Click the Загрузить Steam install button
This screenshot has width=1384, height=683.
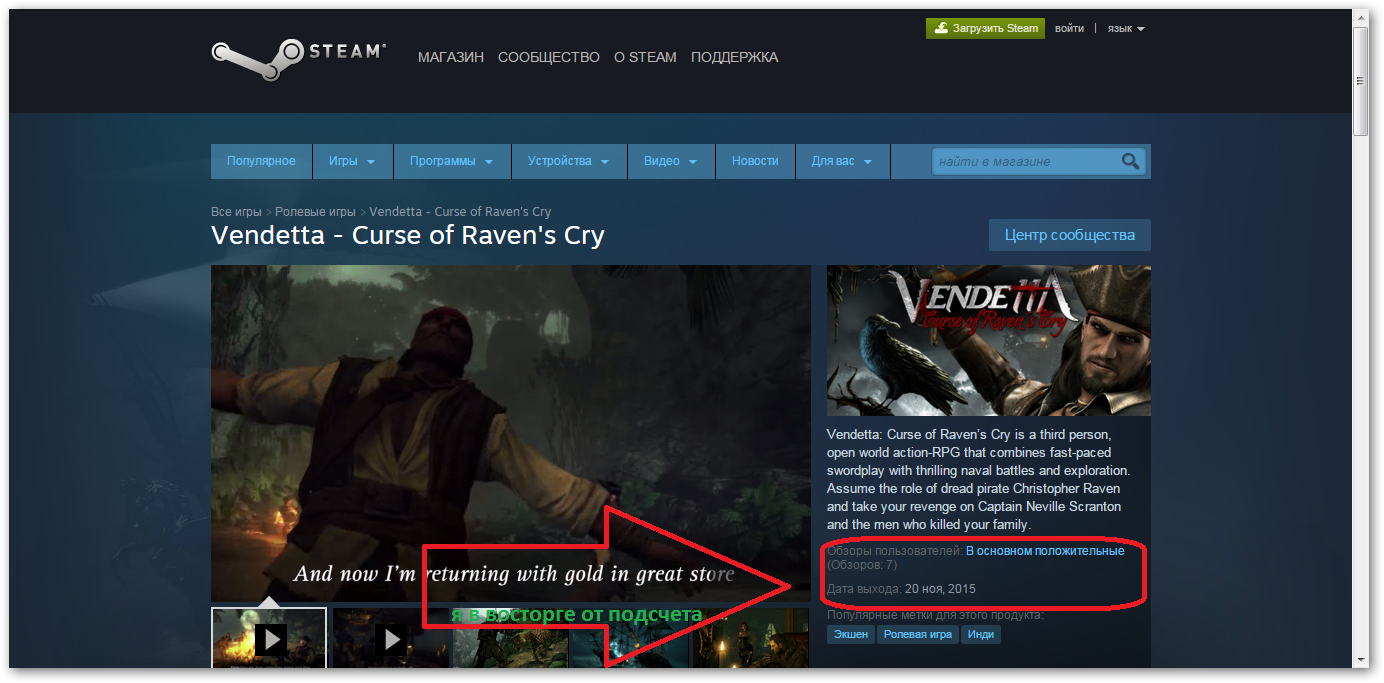(x=985, y=28)
